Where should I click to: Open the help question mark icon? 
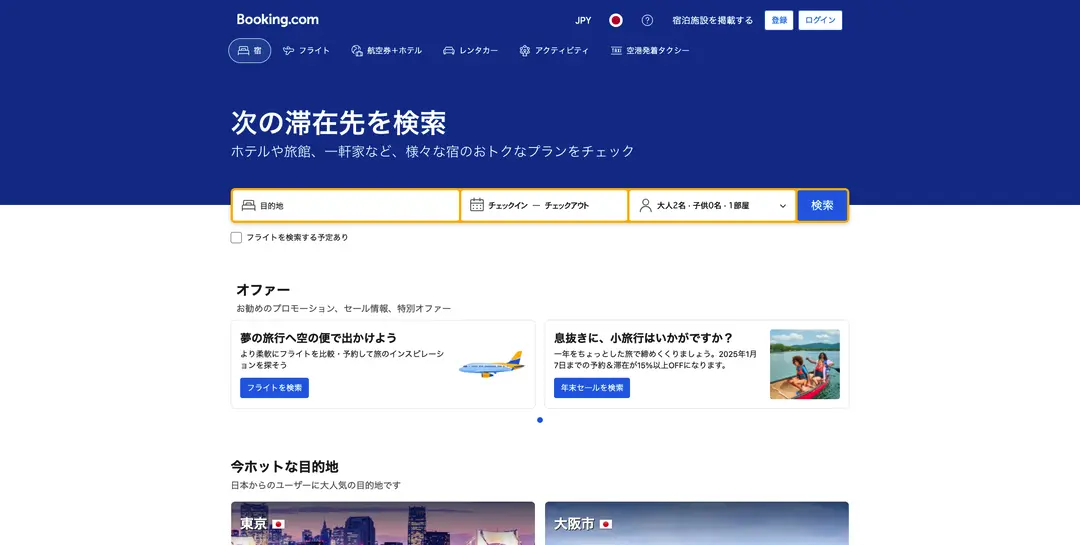click(x=647, y=20)
